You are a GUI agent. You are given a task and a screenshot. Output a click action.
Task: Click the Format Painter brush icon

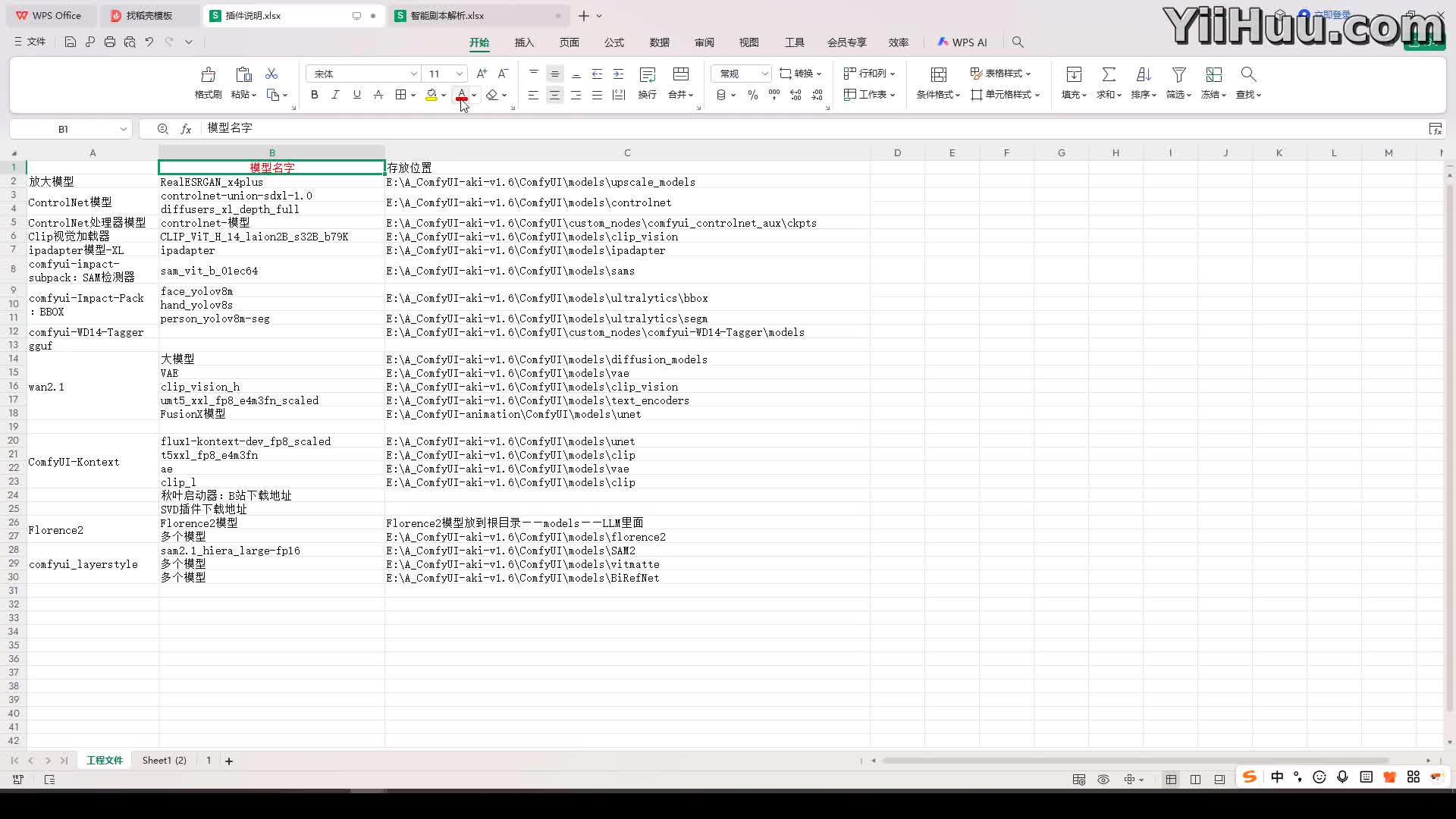[x=208, y=74]
